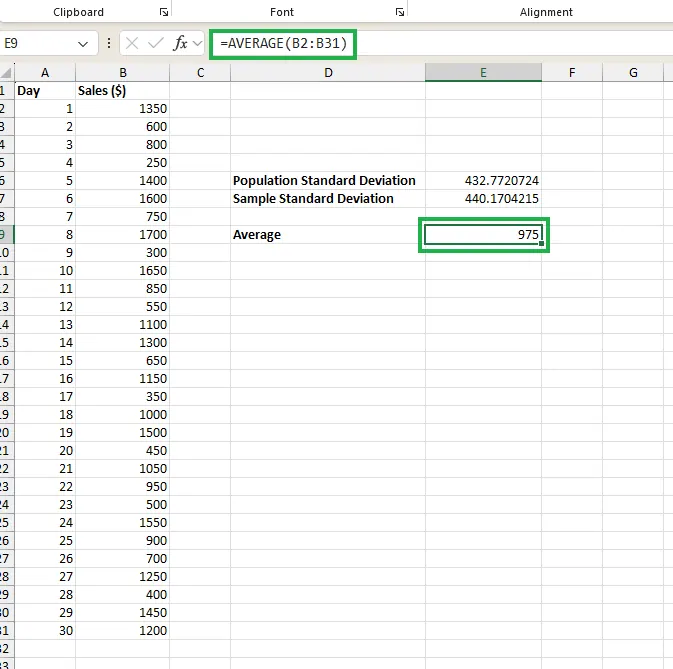This screenshot has height=669, width=673.
Task: Select the sales value 1300
Action: pyautogui.click(x=123, y=343)
